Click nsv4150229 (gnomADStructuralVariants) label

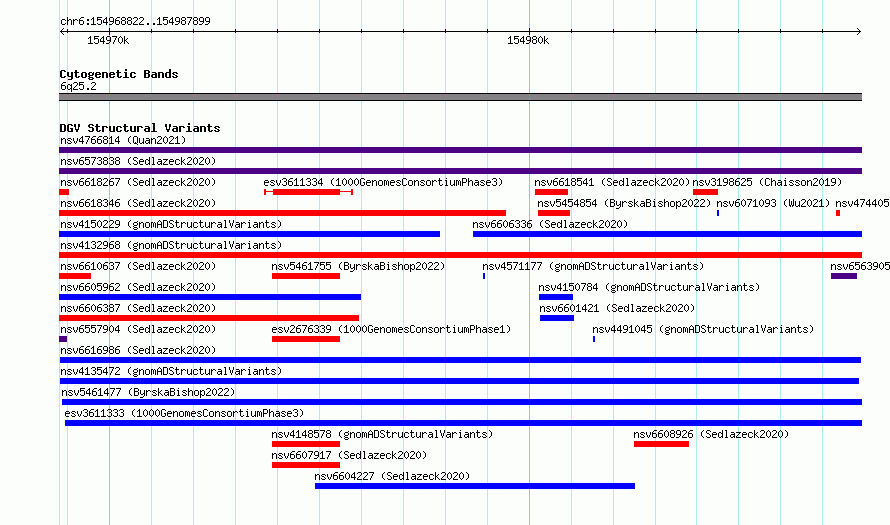point(171,224)
